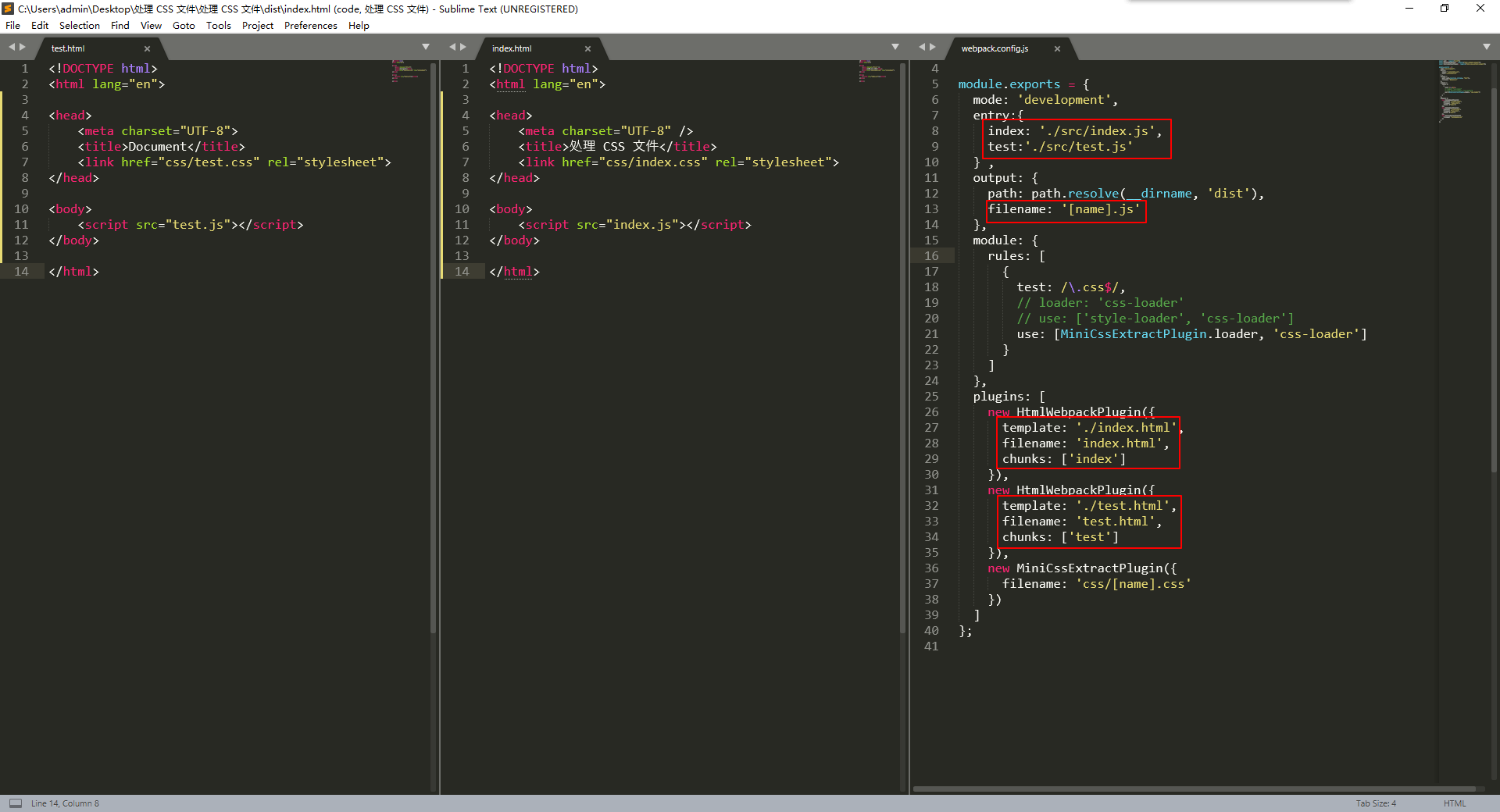This screenshot has width=1500, height=812.
Task: Click chunks: ['index'] line
Action: [x=1064, y=459]
